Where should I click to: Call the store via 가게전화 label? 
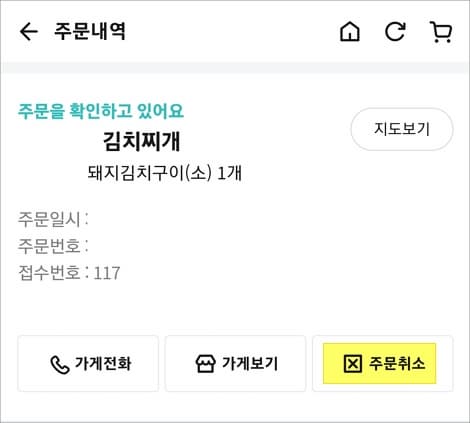[x=103, y=363]
